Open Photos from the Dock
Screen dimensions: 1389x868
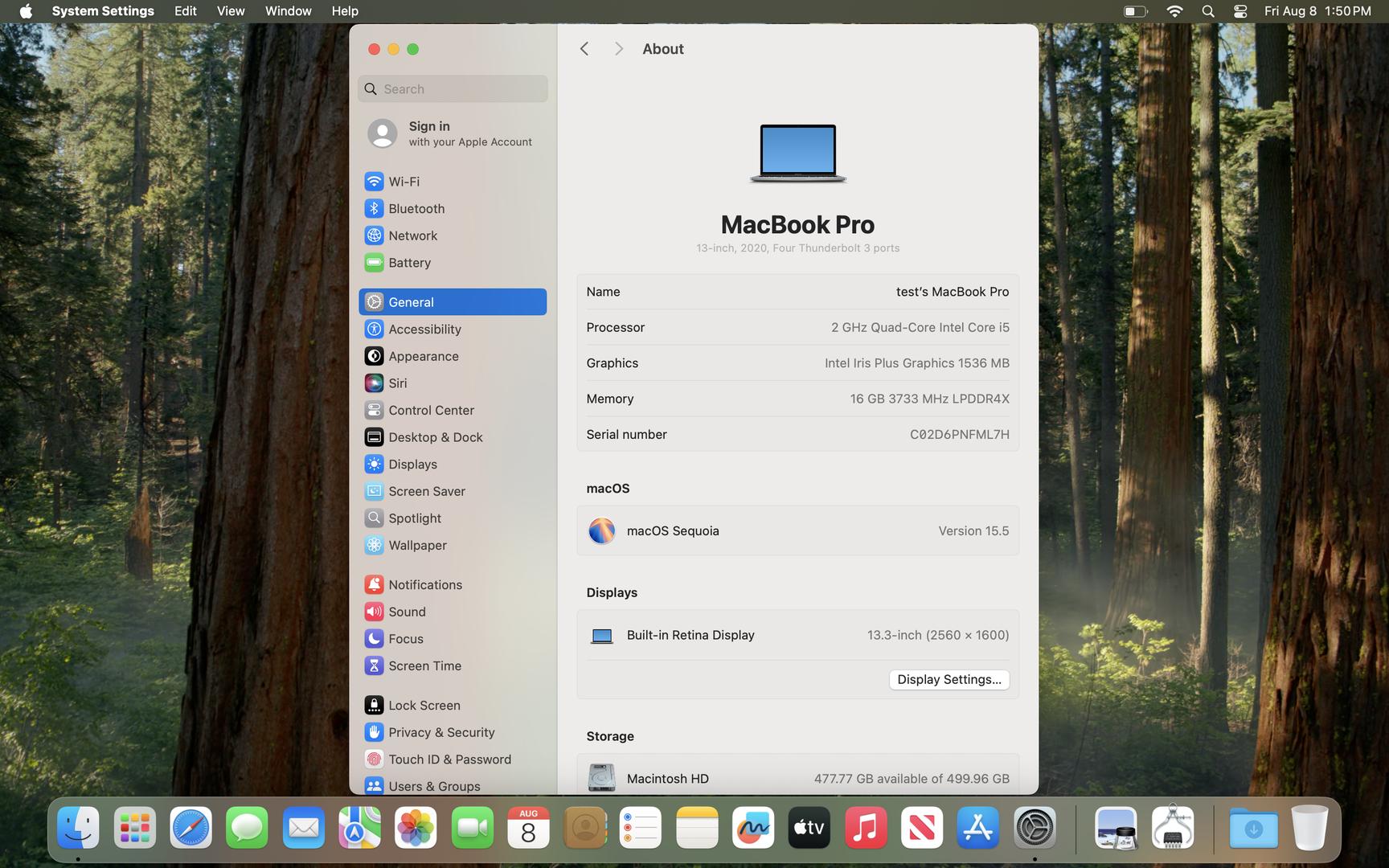pos(416,828)
